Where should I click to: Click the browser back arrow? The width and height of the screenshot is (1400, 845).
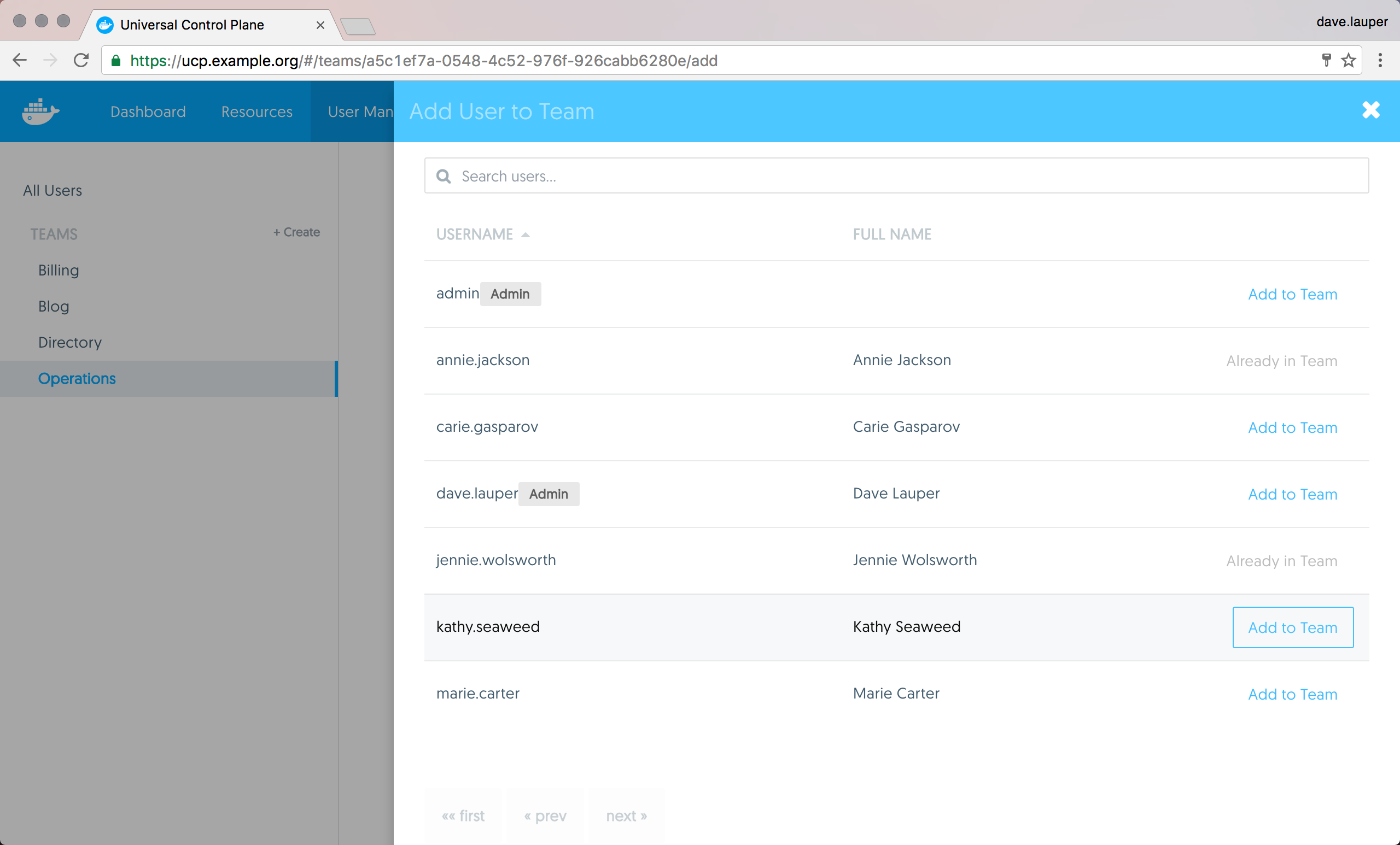pos(20,60)
